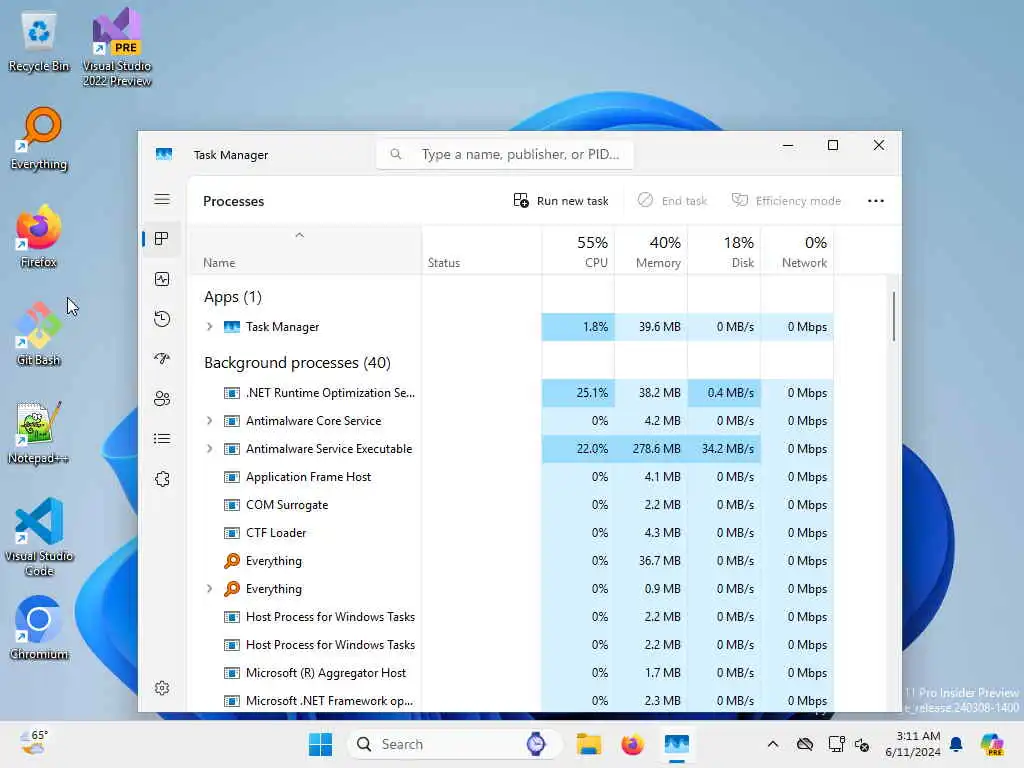The width and height of the screenshot is (1024, 768).
Task: Select the Chromium desktop shortcut
Action: (39, 628)
